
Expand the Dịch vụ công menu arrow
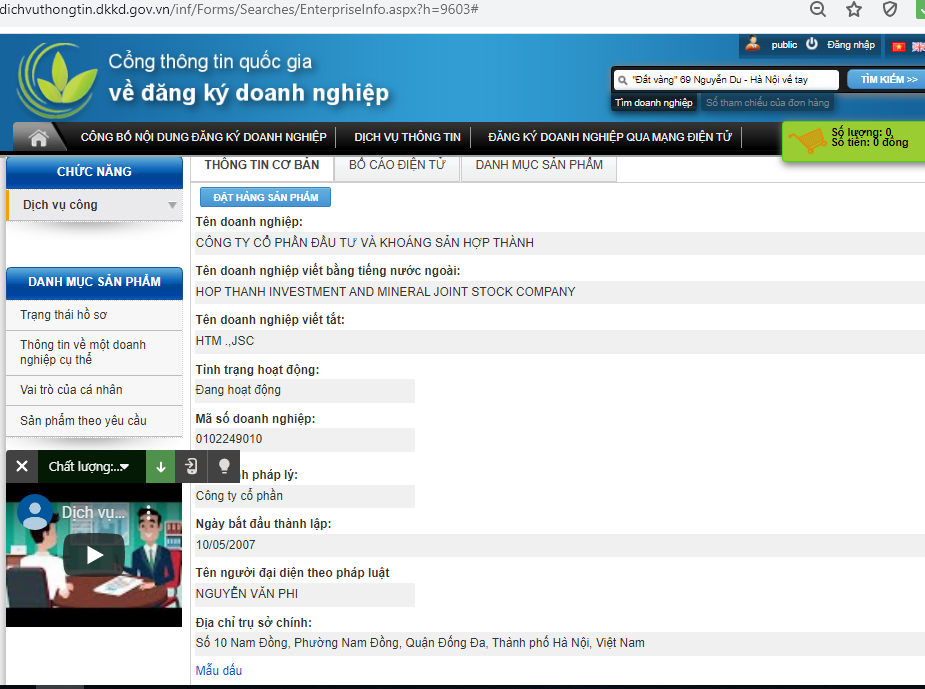pos(172,206)
